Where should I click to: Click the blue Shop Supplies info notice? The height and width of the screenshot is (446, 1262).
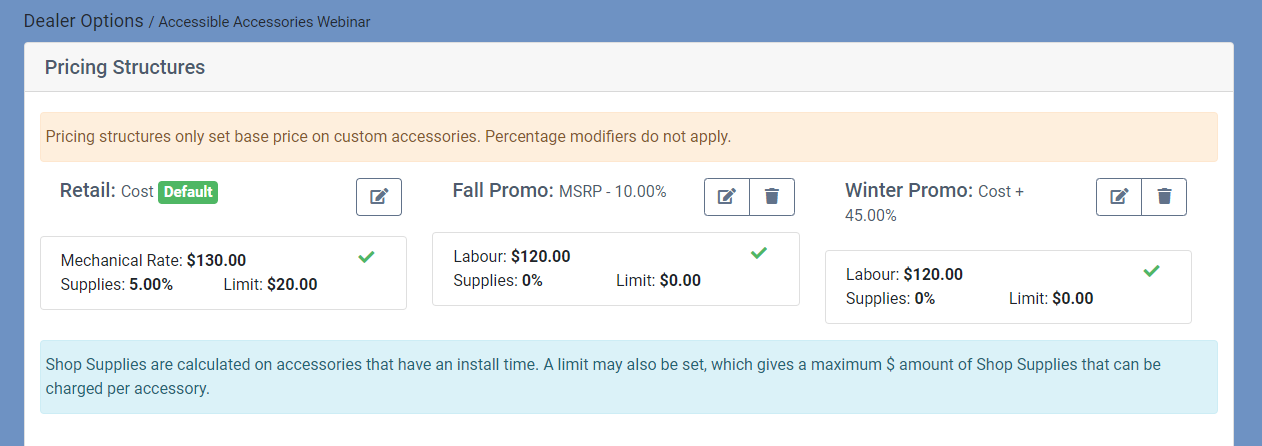[629, 377]
